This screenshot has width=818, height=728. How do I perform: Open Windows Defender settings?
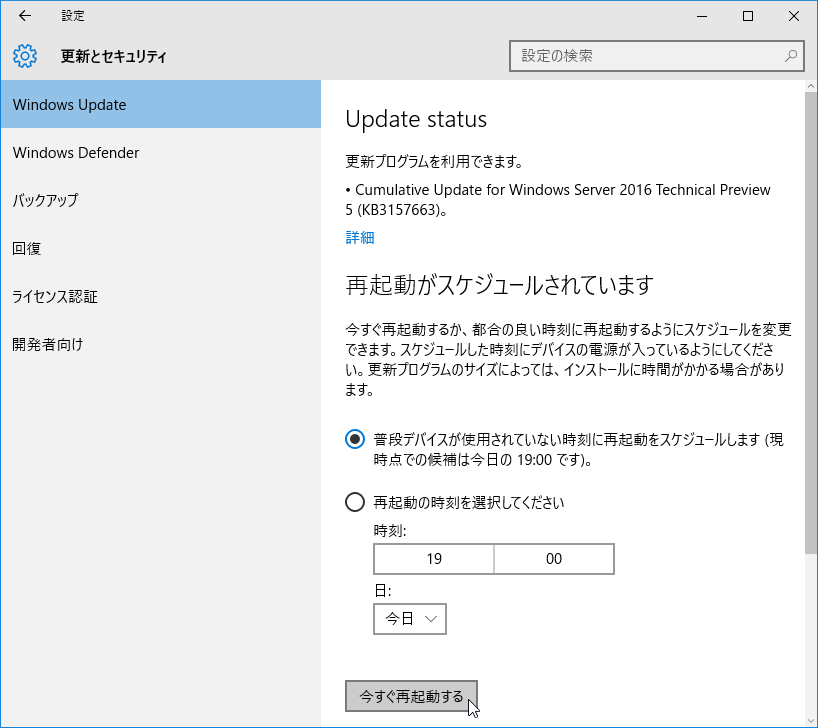161,152
